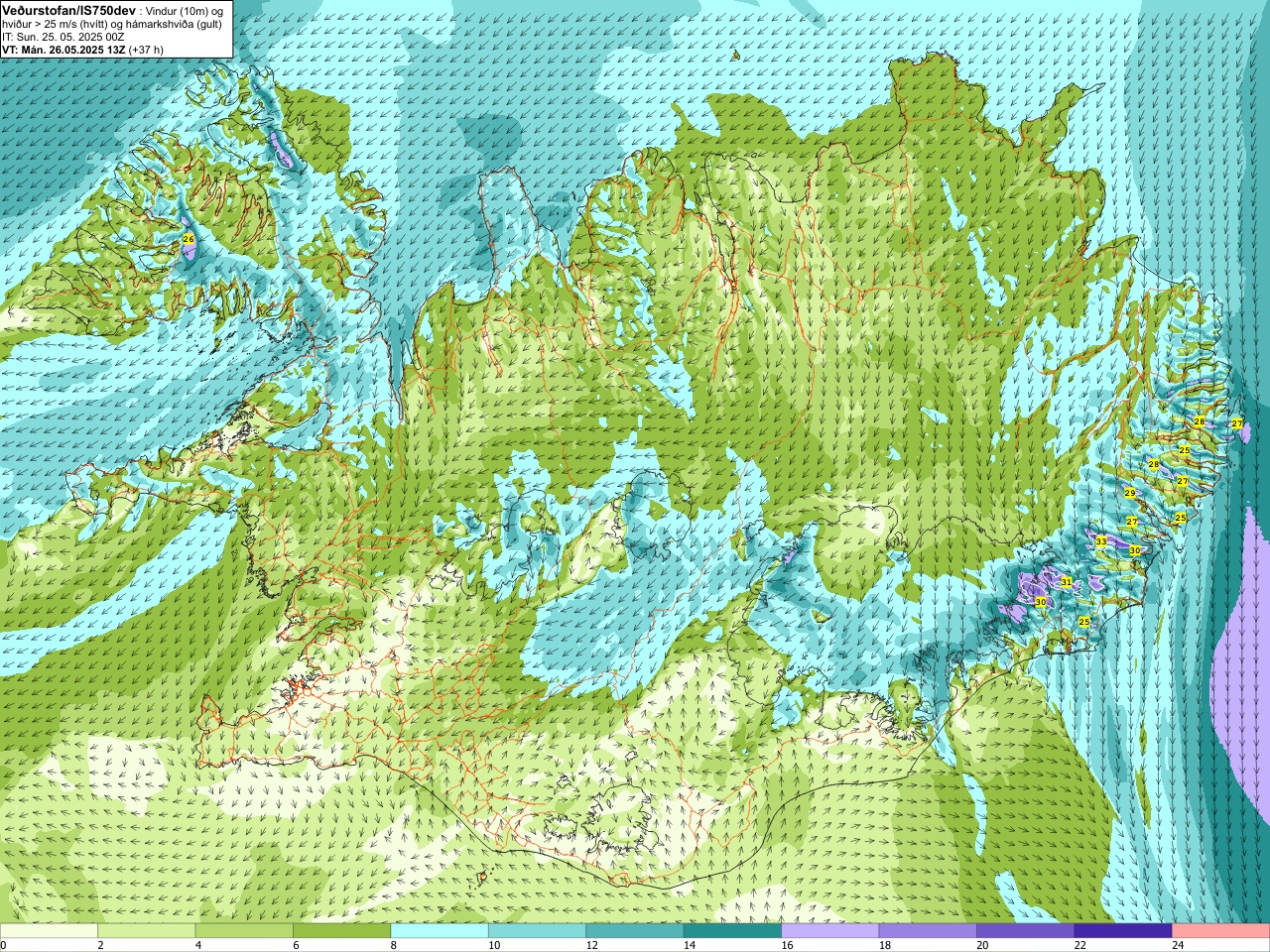This screenshot has height=952, width=1270.
Task: Click the 0–2 m/s palest legend color segment
Action: [x=49, y=931]
